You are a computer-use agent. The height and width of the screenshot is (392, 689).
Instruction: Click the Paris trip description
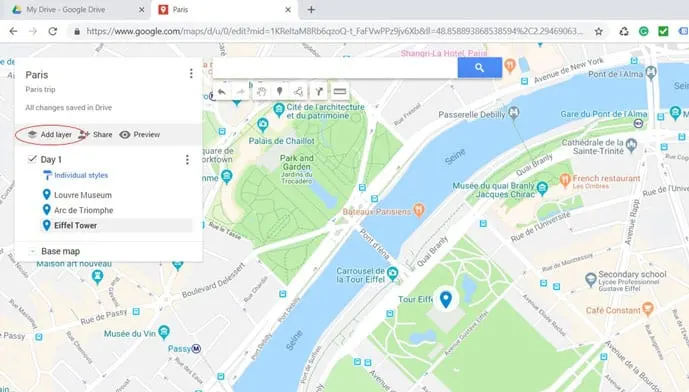[40, 89]
